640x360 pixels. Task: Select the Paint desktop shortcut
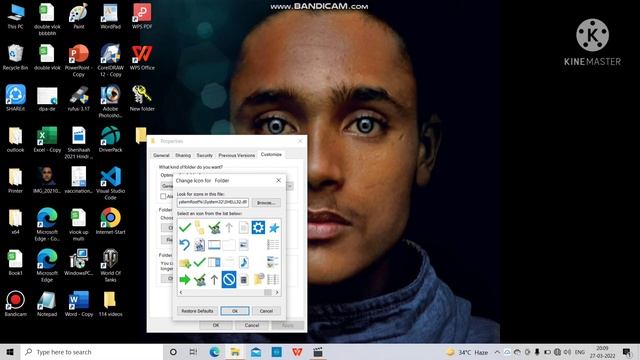(x=78, y=16)
